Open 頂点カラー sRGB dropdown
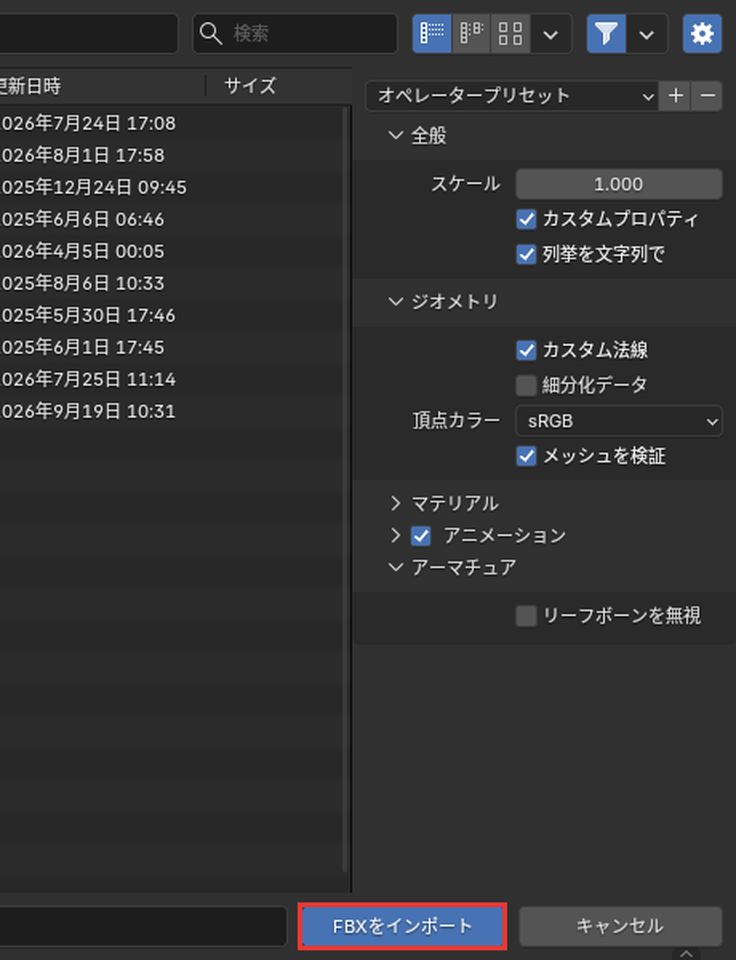The image size is (736, 960). coord(618,421)
